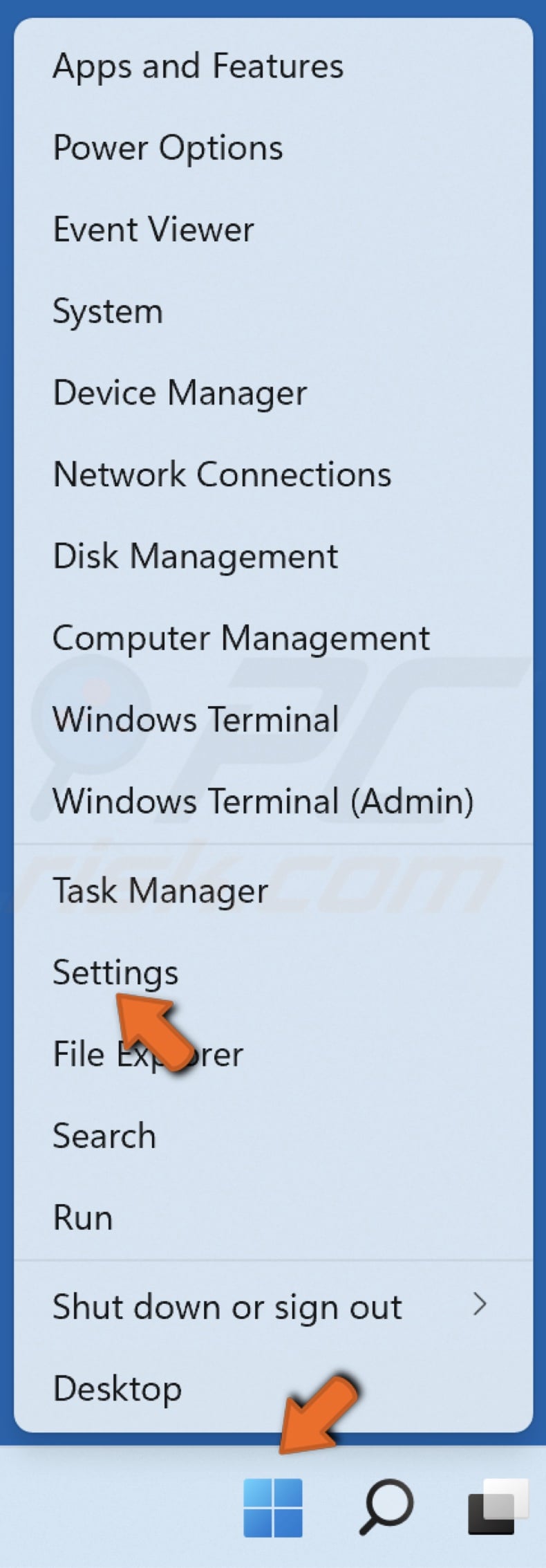546x1568 pixels.
Task: Expand the Shut down or sign out submenu
Action: coord(227,1306)
